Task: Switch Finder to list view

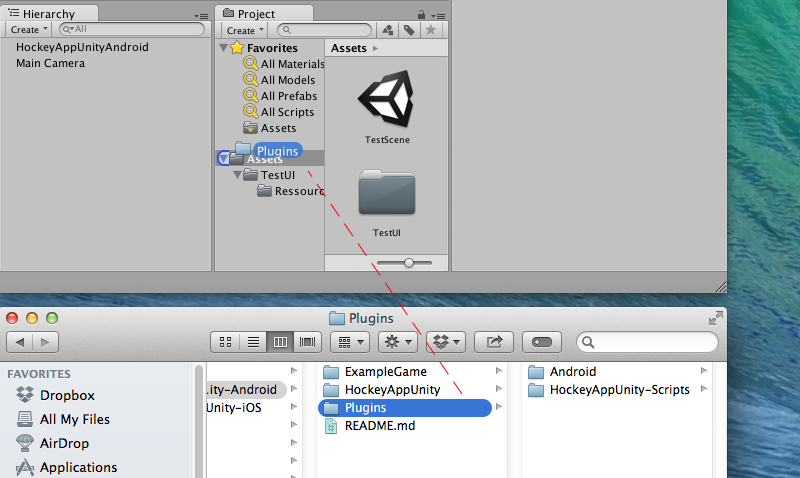Action: tap(253, 342)
